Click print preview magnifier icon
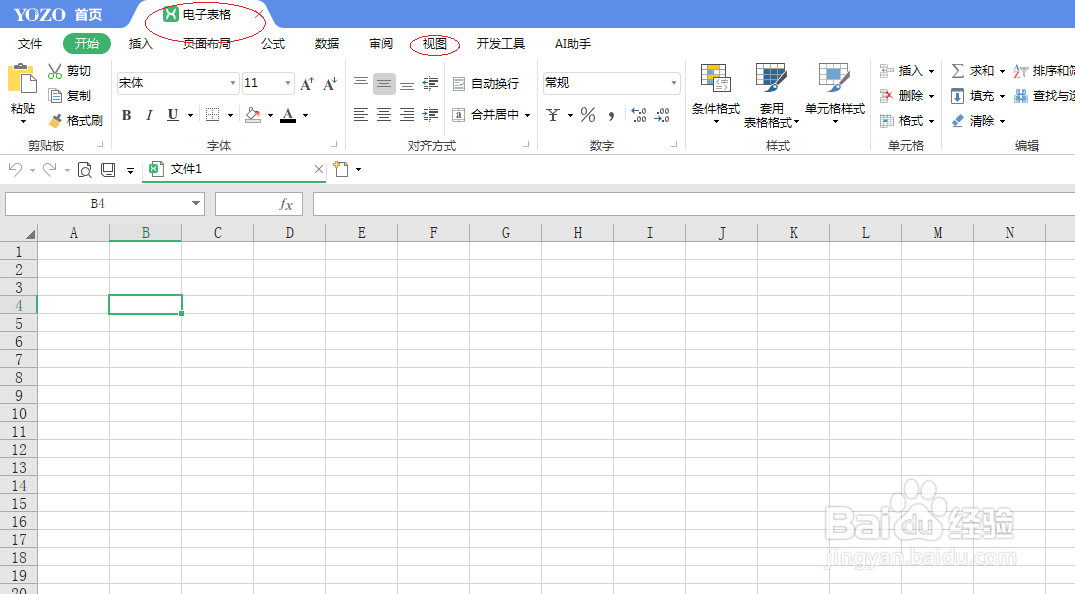This screenshot has height=594, width=1075. coord(84,169)
